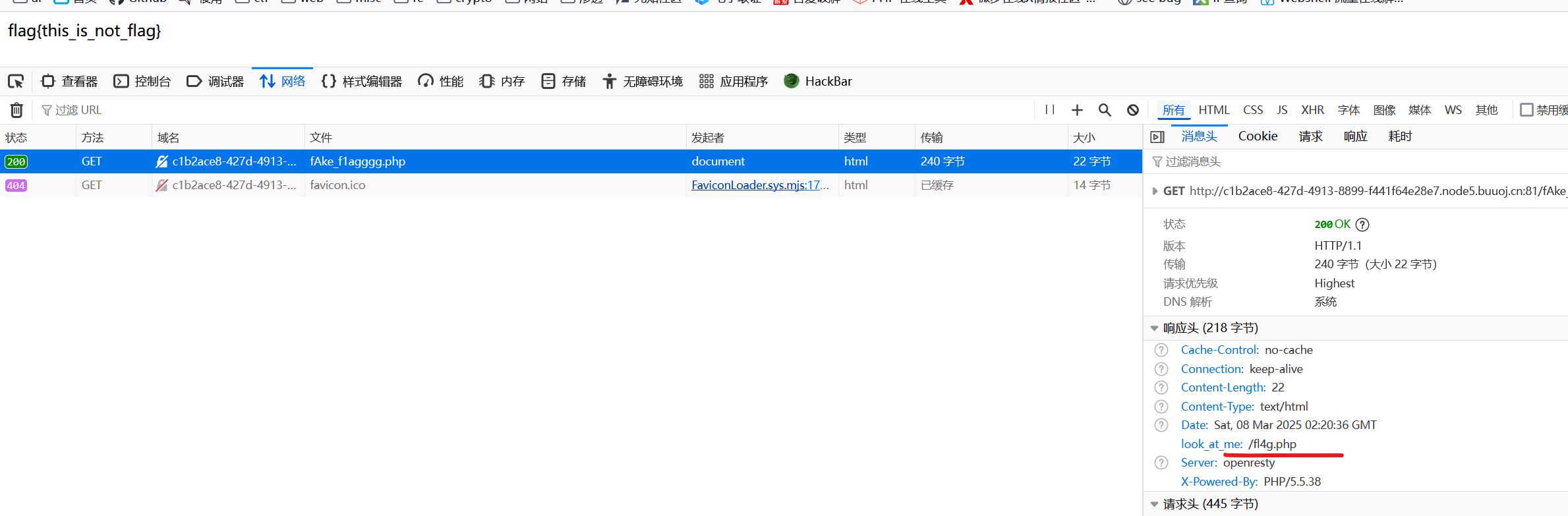
Task: Open the 请求 request details tab
Action: 1311,136
